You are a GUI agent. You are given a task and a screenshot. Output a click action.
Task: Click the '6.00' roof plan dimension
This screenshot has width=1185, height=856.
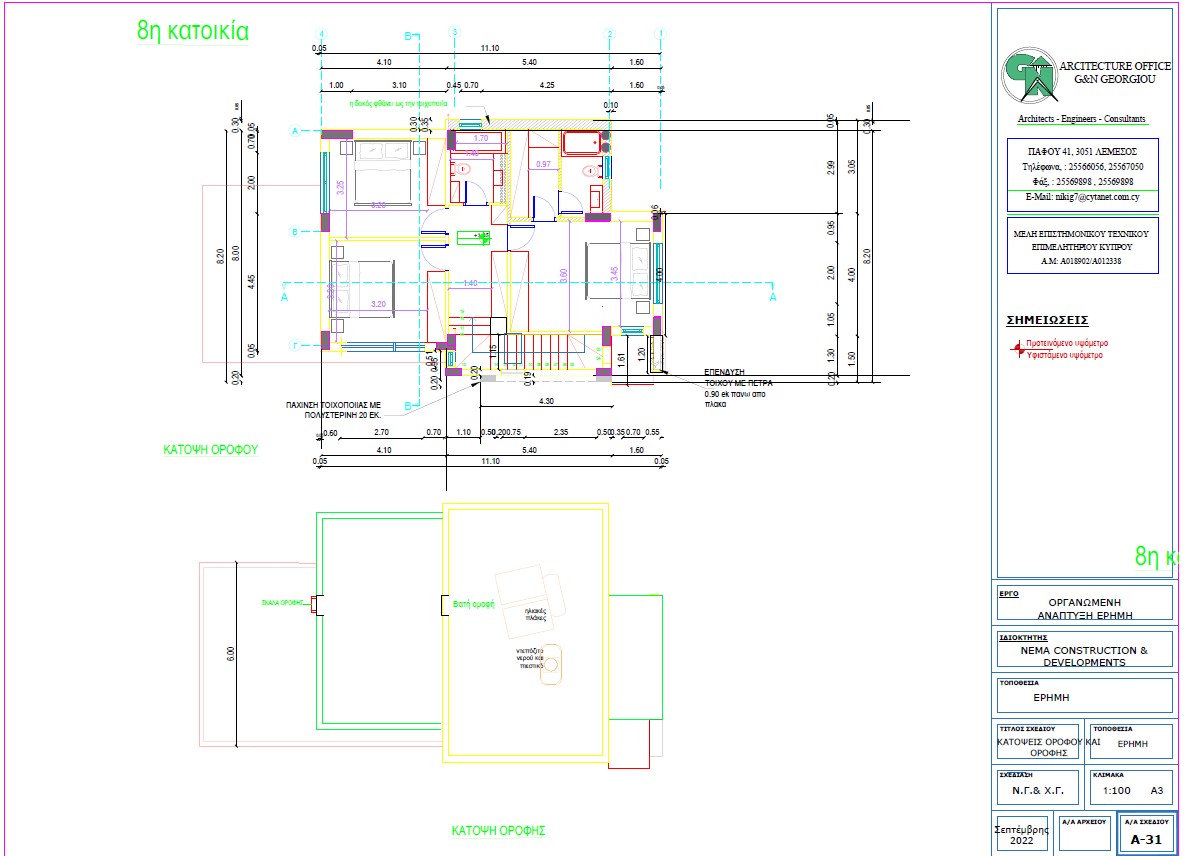(x=231, y=654)
